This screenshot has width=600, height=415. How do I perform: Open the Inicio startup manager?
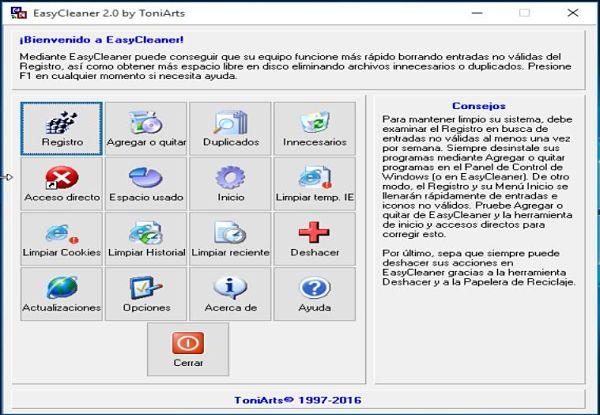point(230,184)
